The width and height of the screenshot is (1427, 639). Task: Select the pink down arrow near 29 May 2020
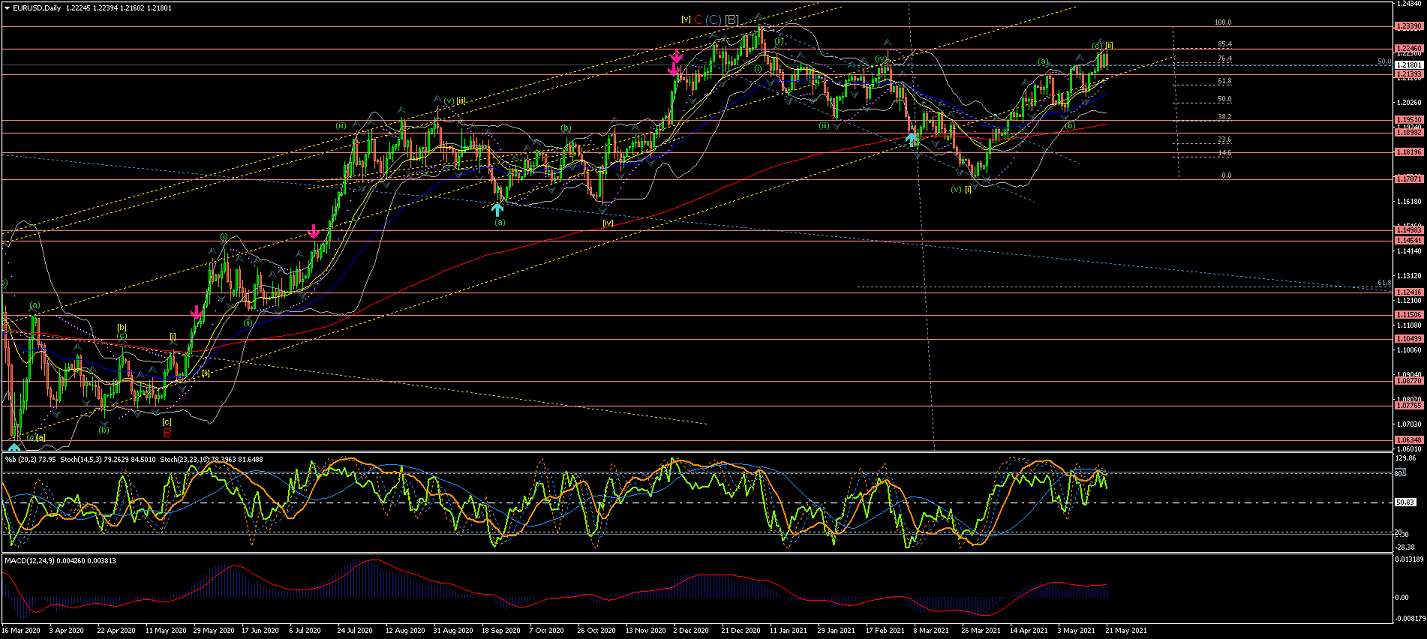[197, 314]
